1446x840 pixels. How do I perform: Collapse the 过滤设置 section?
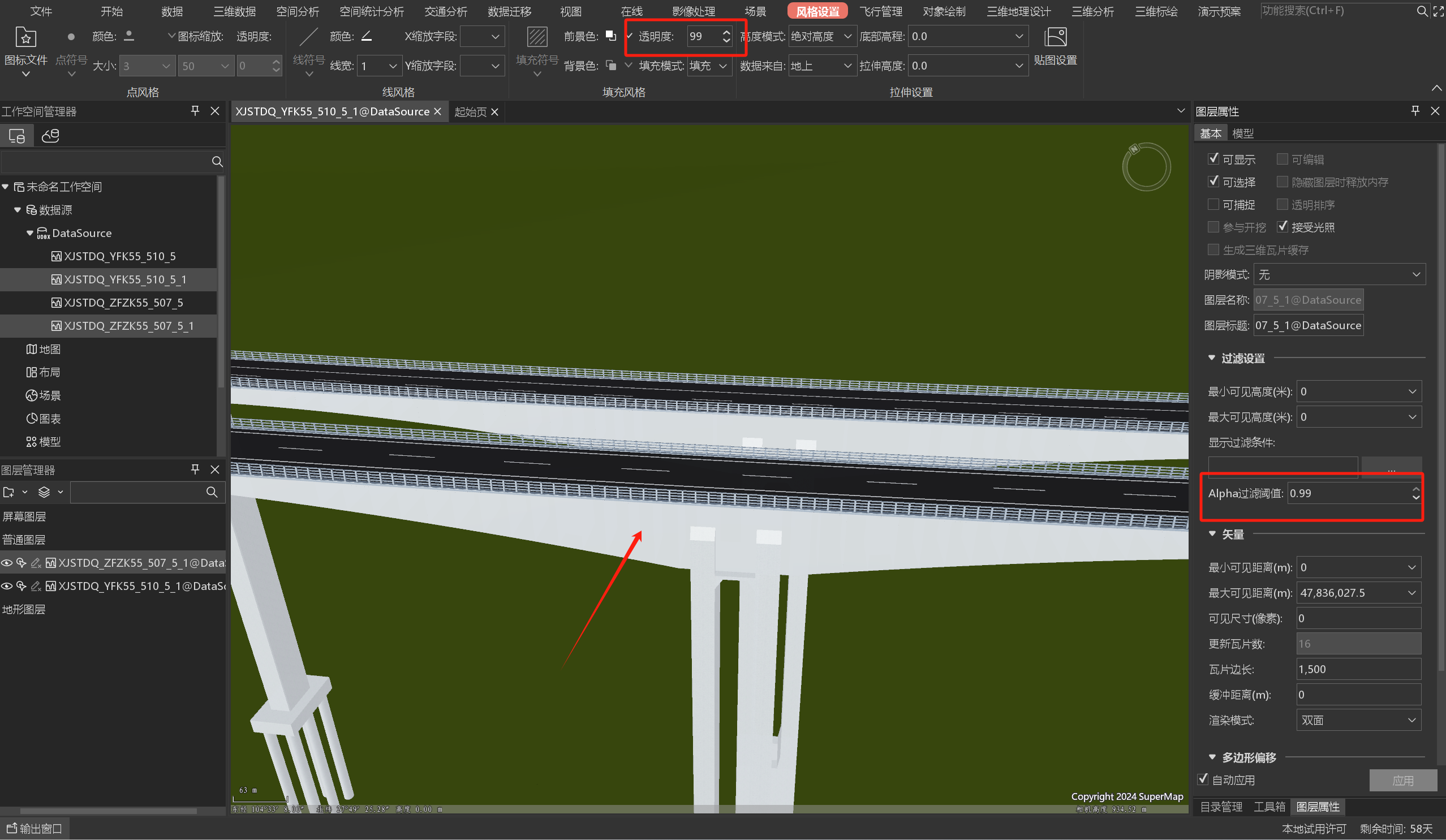pyautogui.click(x=1211, y=357)
